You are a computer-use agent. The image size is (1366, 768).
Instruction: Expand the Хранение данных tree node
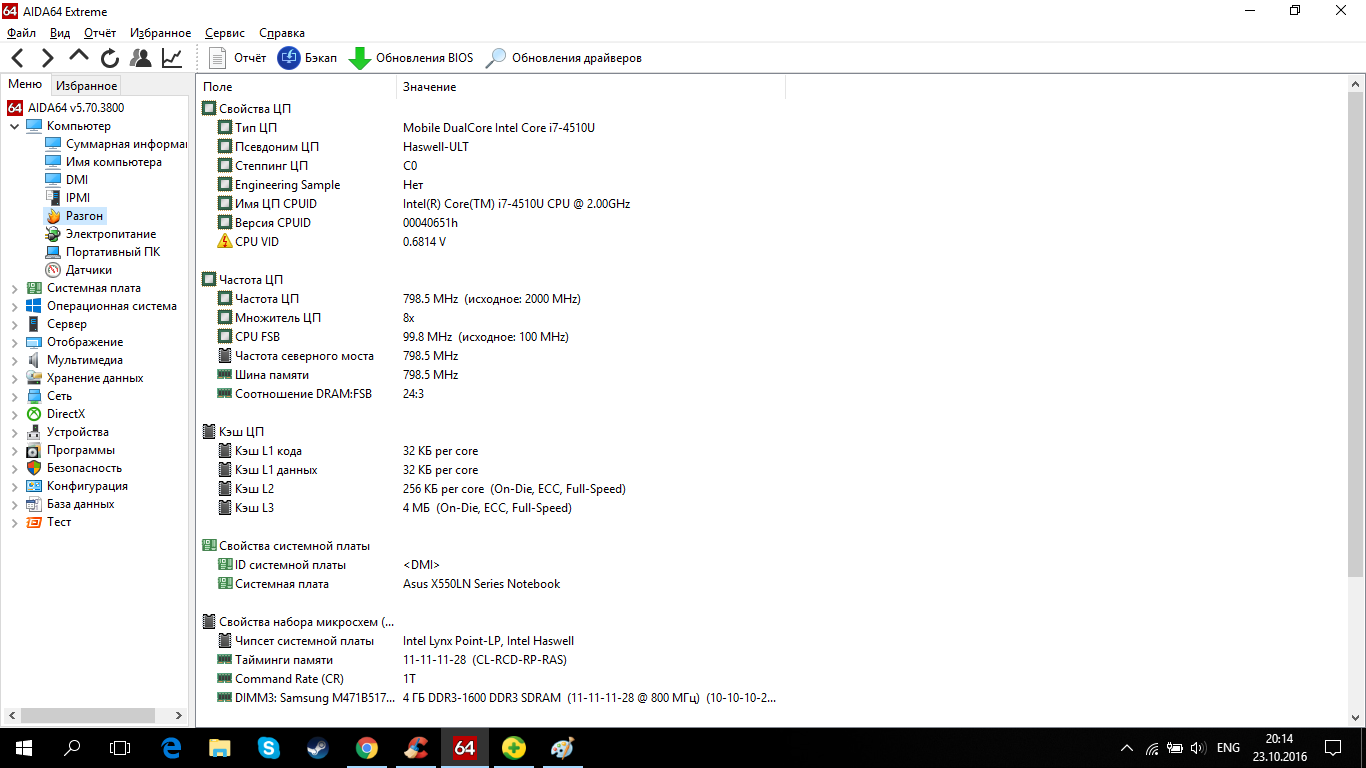coord(14,378)
